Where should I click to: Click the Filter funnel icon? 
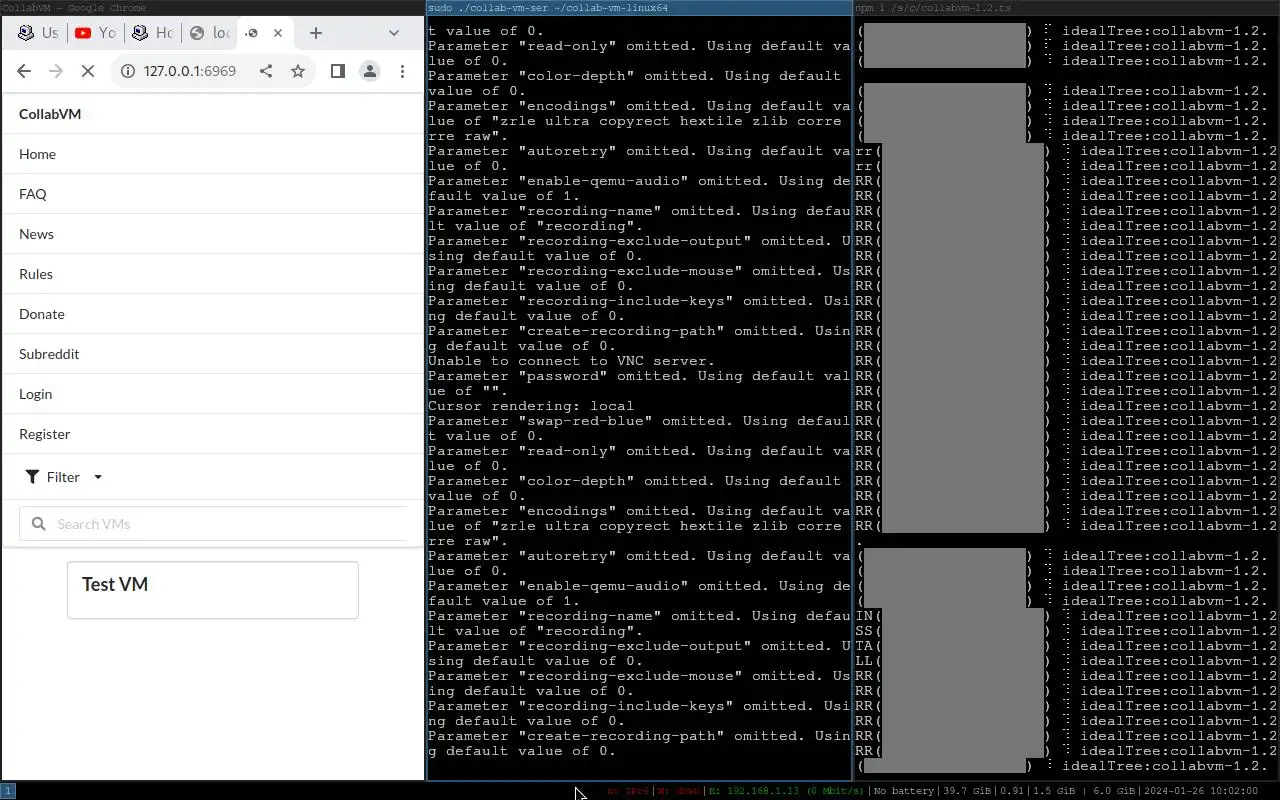[32, 477]
